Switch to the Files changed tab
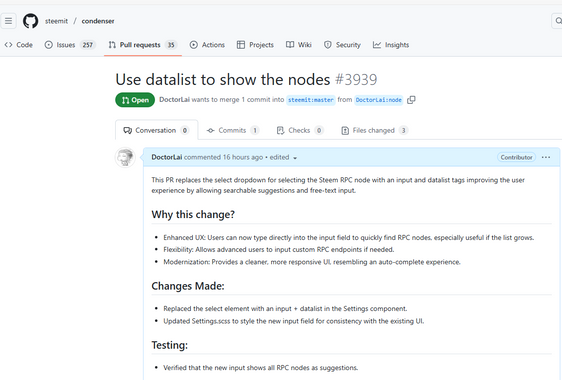Screen dimensions: 562x380 click(374, 130)
